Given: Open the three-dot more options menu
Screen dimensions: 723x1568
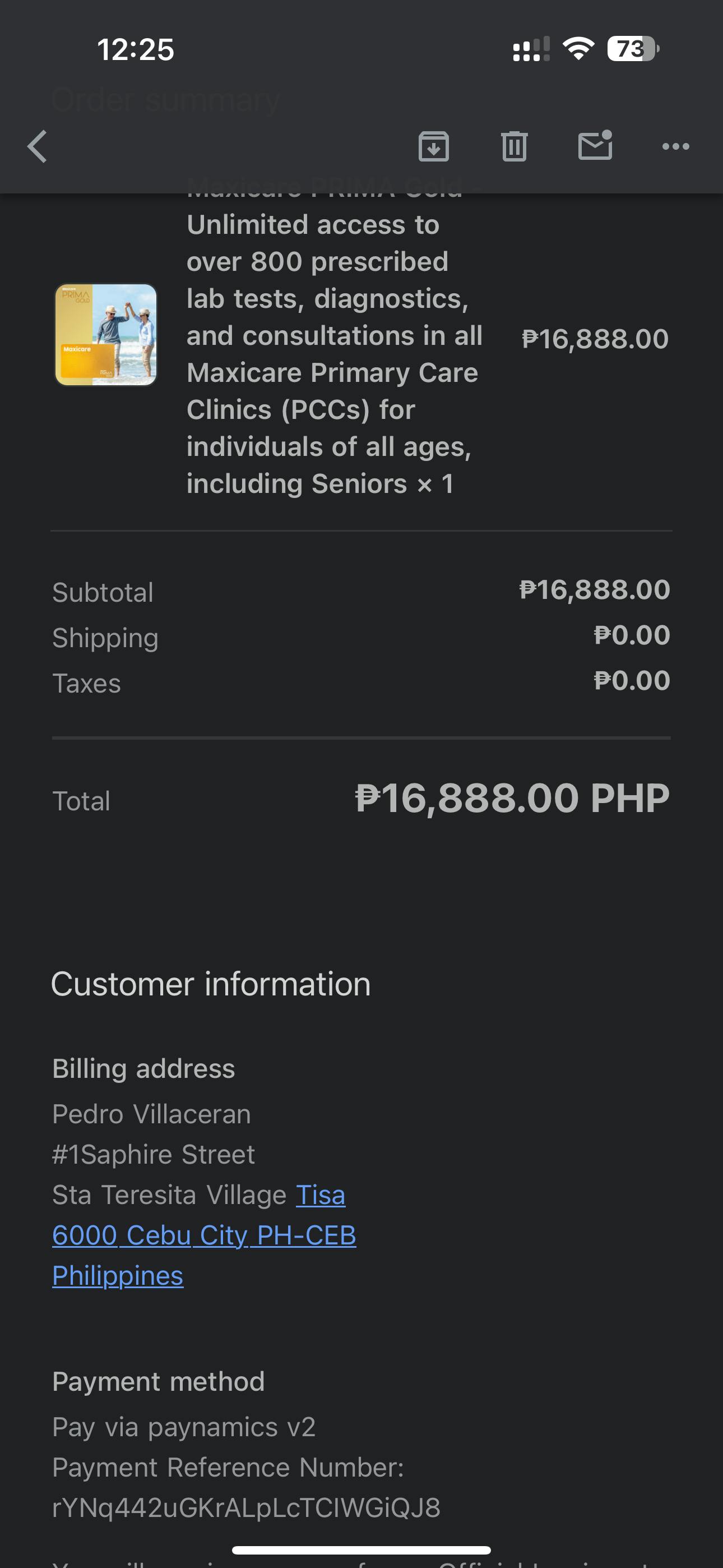Looking at the screenshot, I should pos(675,147).
